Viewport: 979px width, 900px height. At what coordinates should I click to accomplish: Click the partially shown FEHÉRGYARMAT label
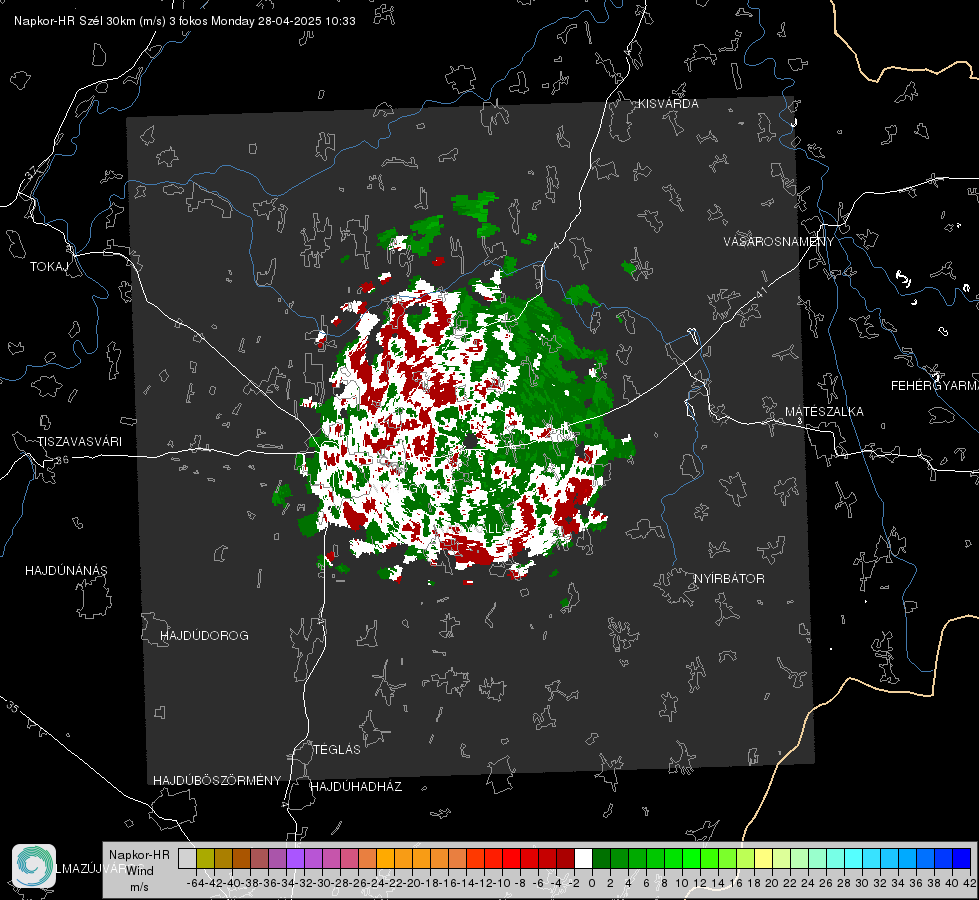(x=935, y=386)
